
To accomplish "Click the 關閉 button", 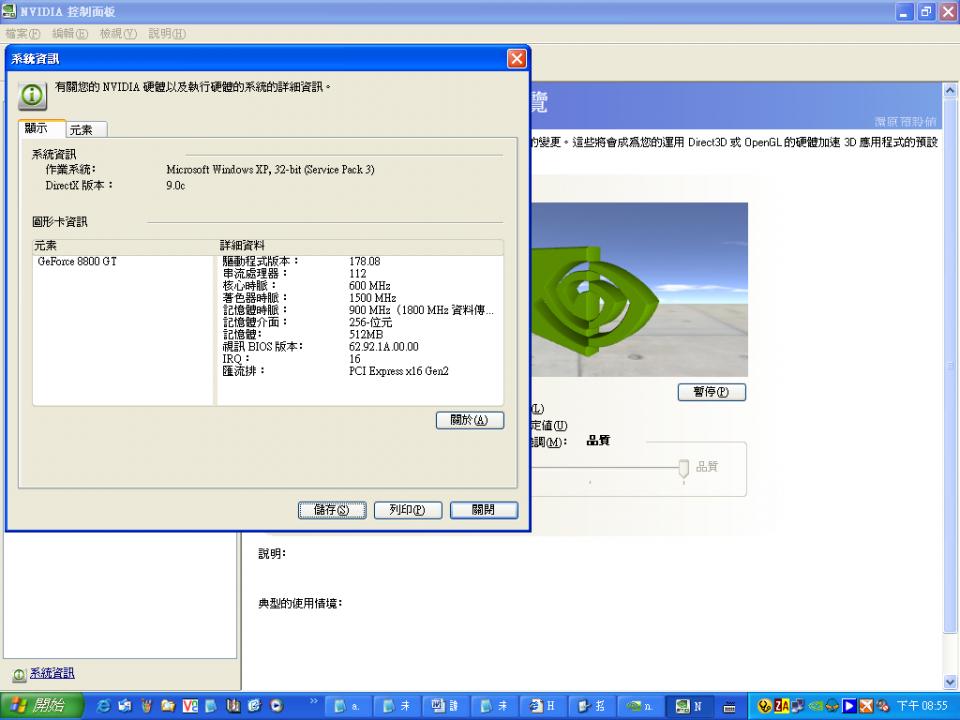I will pyautogui.click(x=484, y=510).
